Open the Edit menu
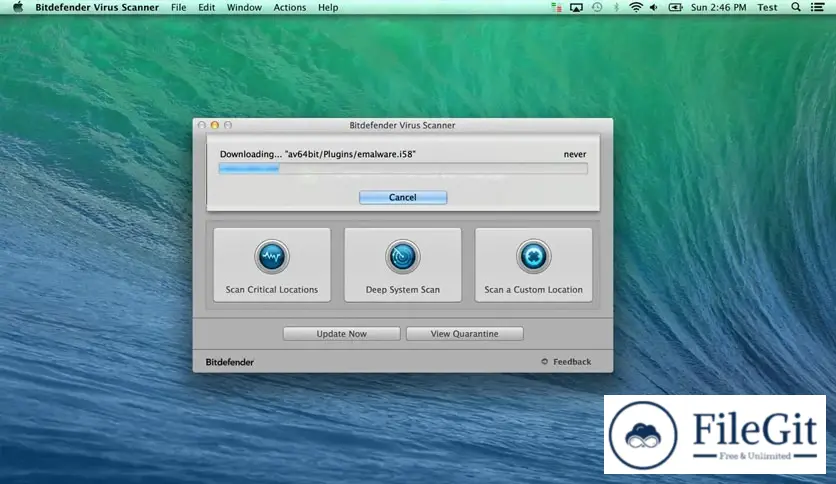 pyautogui.click(x=206, y=7)
